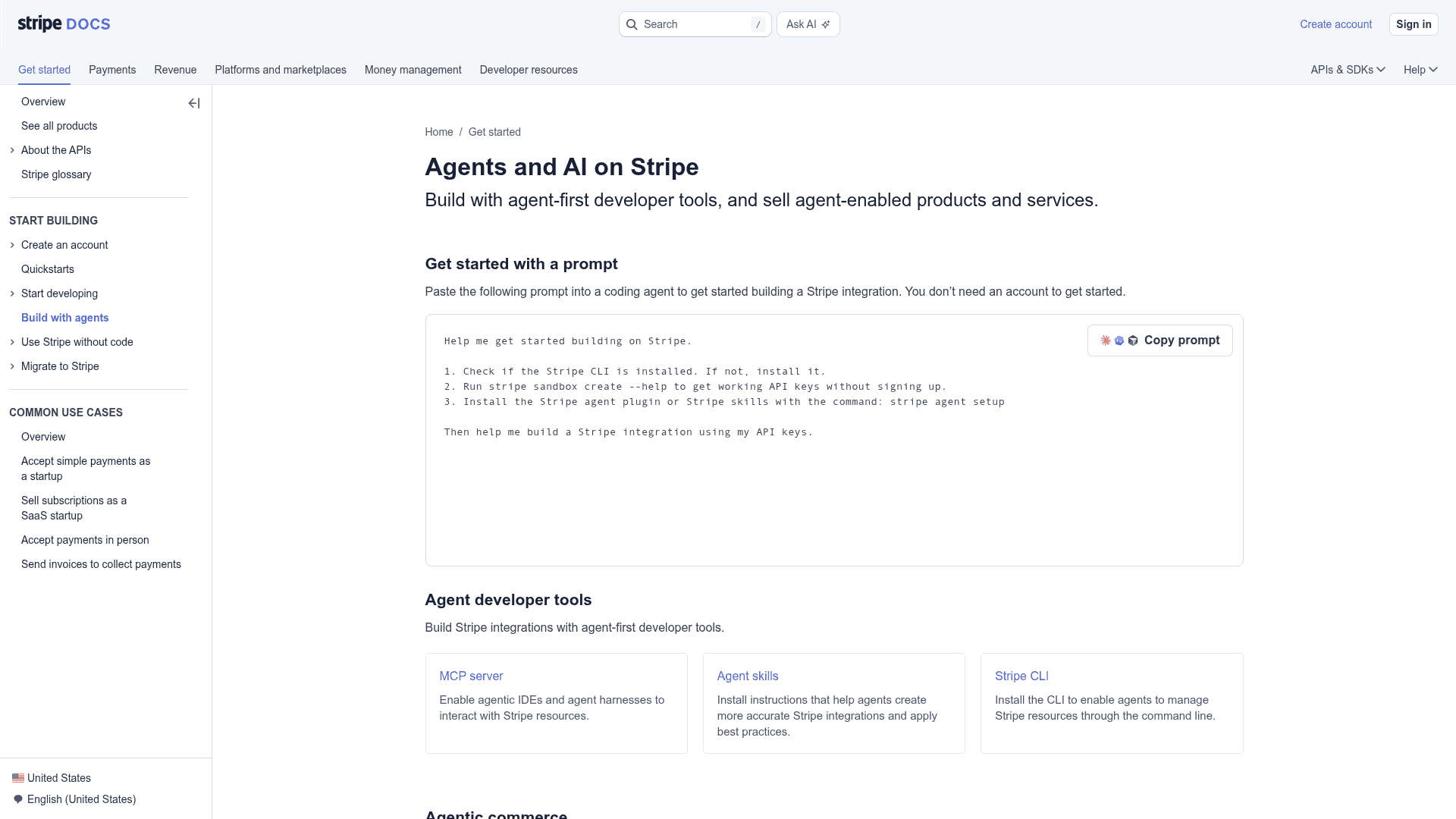Screen dimensions: 1456x819
Task: Open Platforms and marketplaces tab
Action: (281, 70)
